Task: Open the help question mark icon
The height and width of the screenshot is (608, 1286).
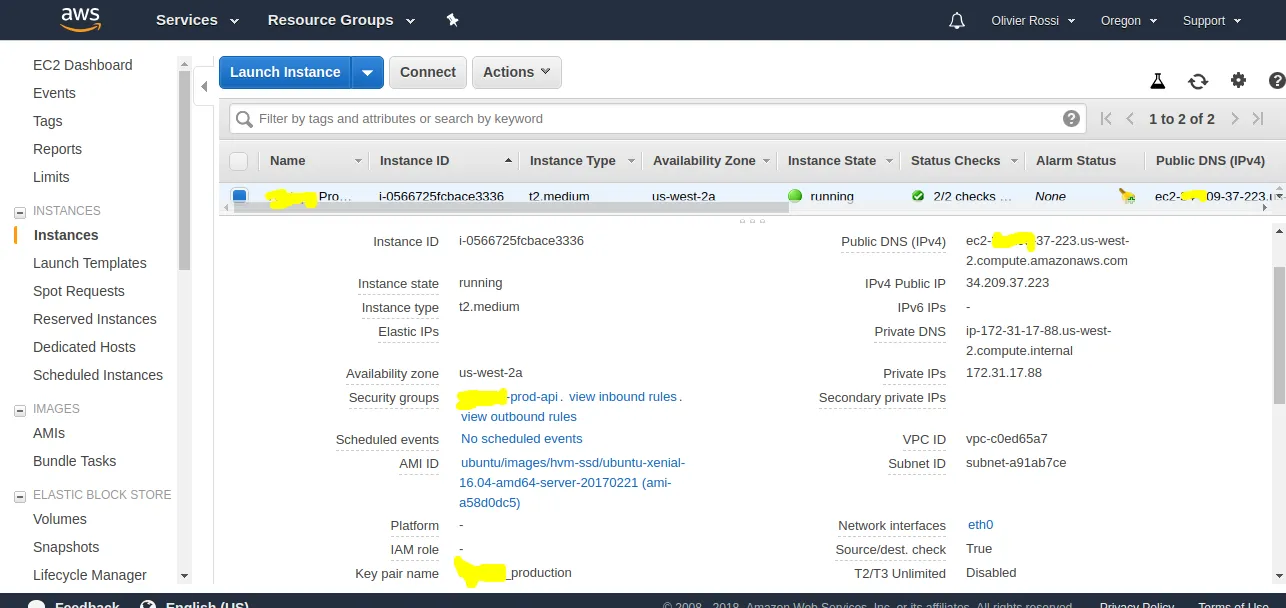Action: click(x=1277, y=81)
